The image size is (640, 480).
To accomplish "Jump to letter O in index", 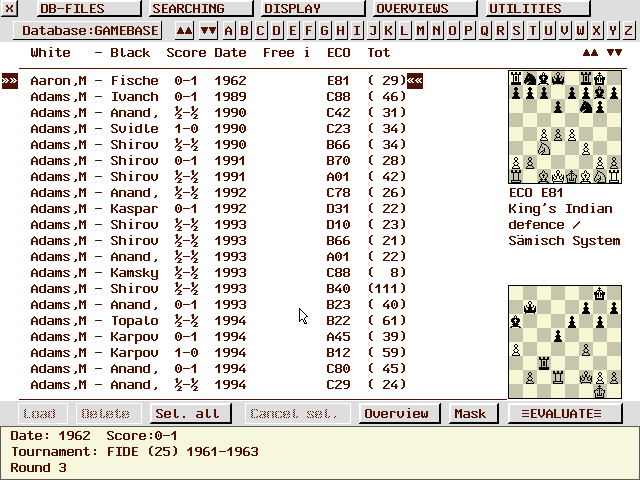I will tap(452, 31).
